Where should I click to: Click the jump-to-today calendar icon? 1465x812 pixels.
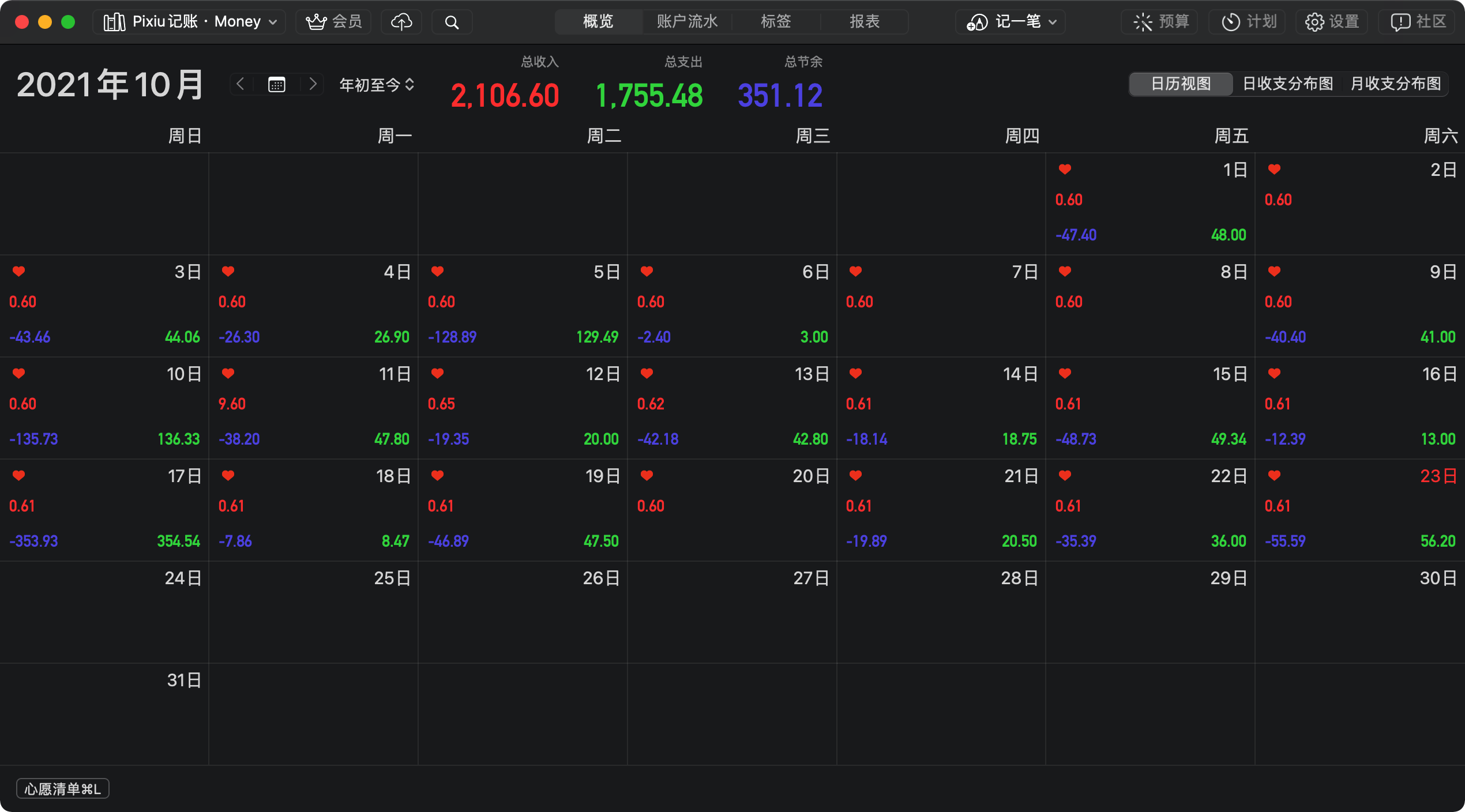pos(277,85)
